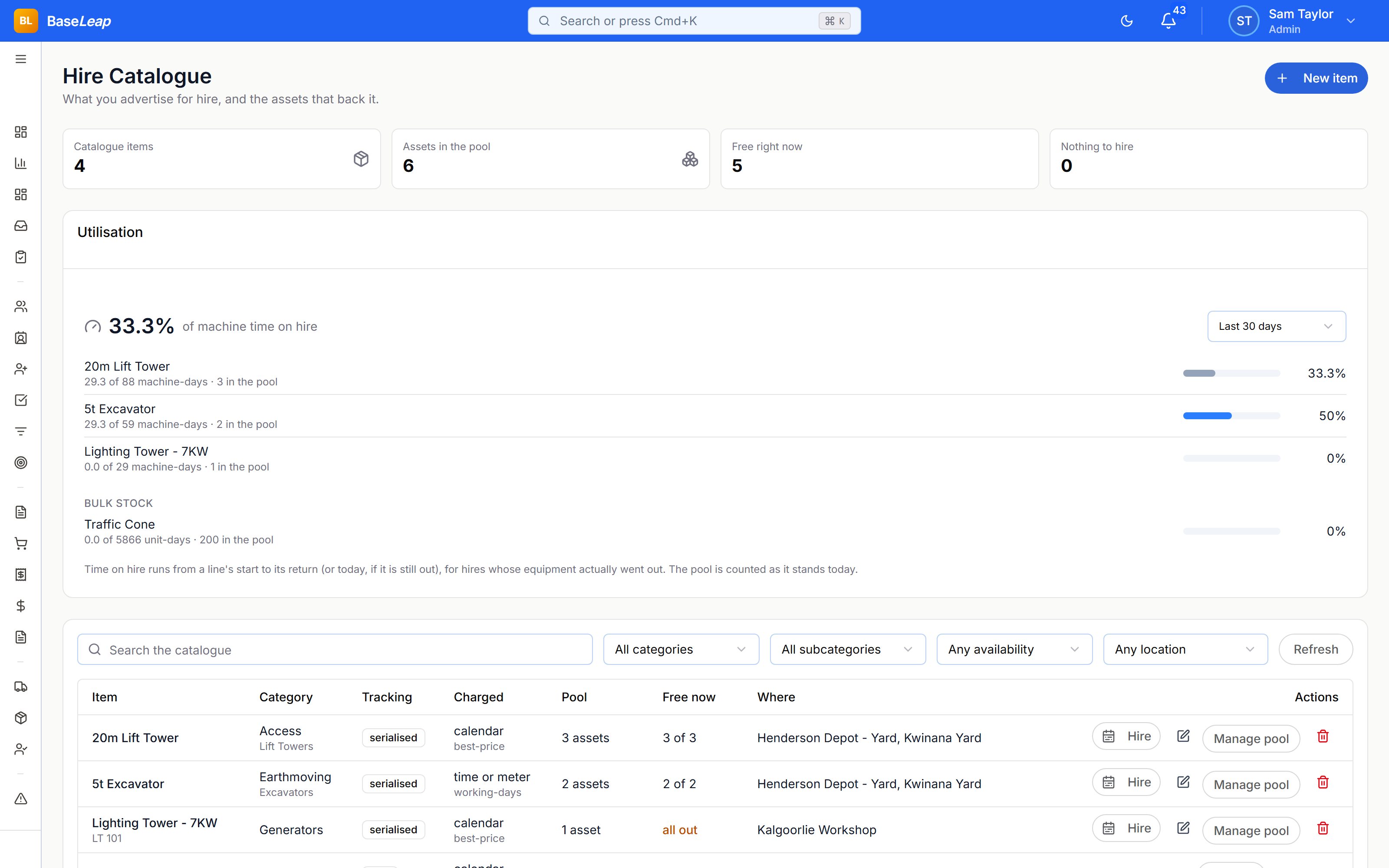The width and height of the screenshot is (1389, 868).
Task: Open the All categories filter
Action: (681, 649)
